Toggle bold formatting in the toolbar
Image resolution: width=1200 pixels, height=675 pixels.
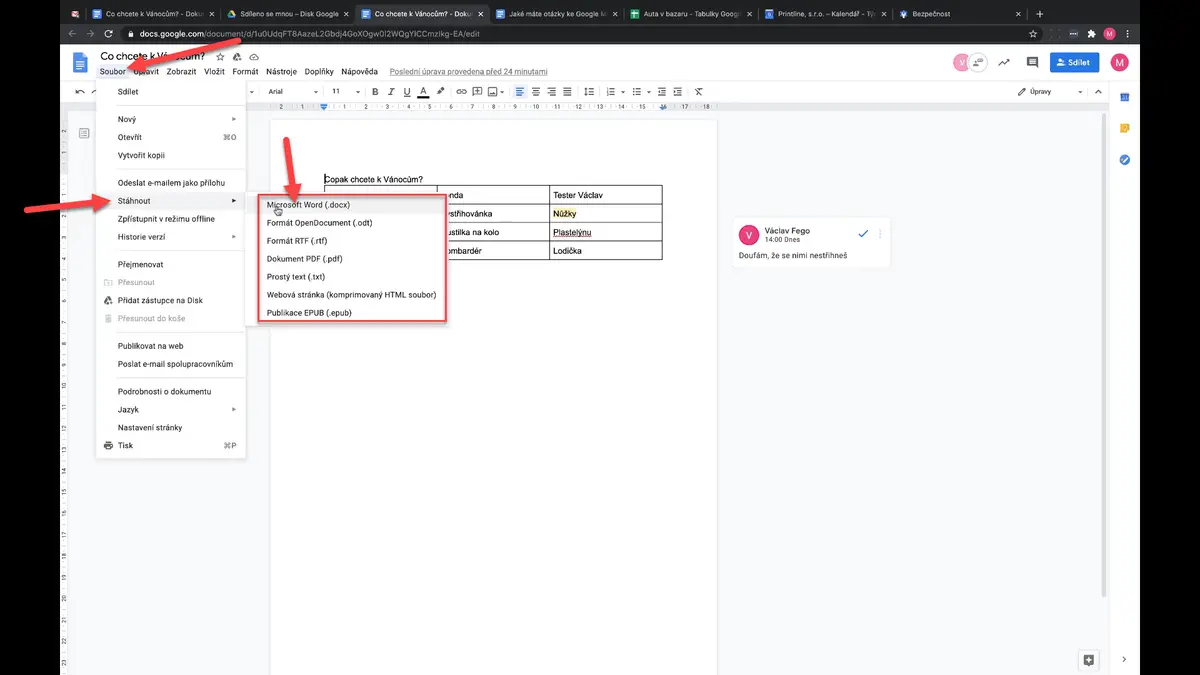coord(376,91)
